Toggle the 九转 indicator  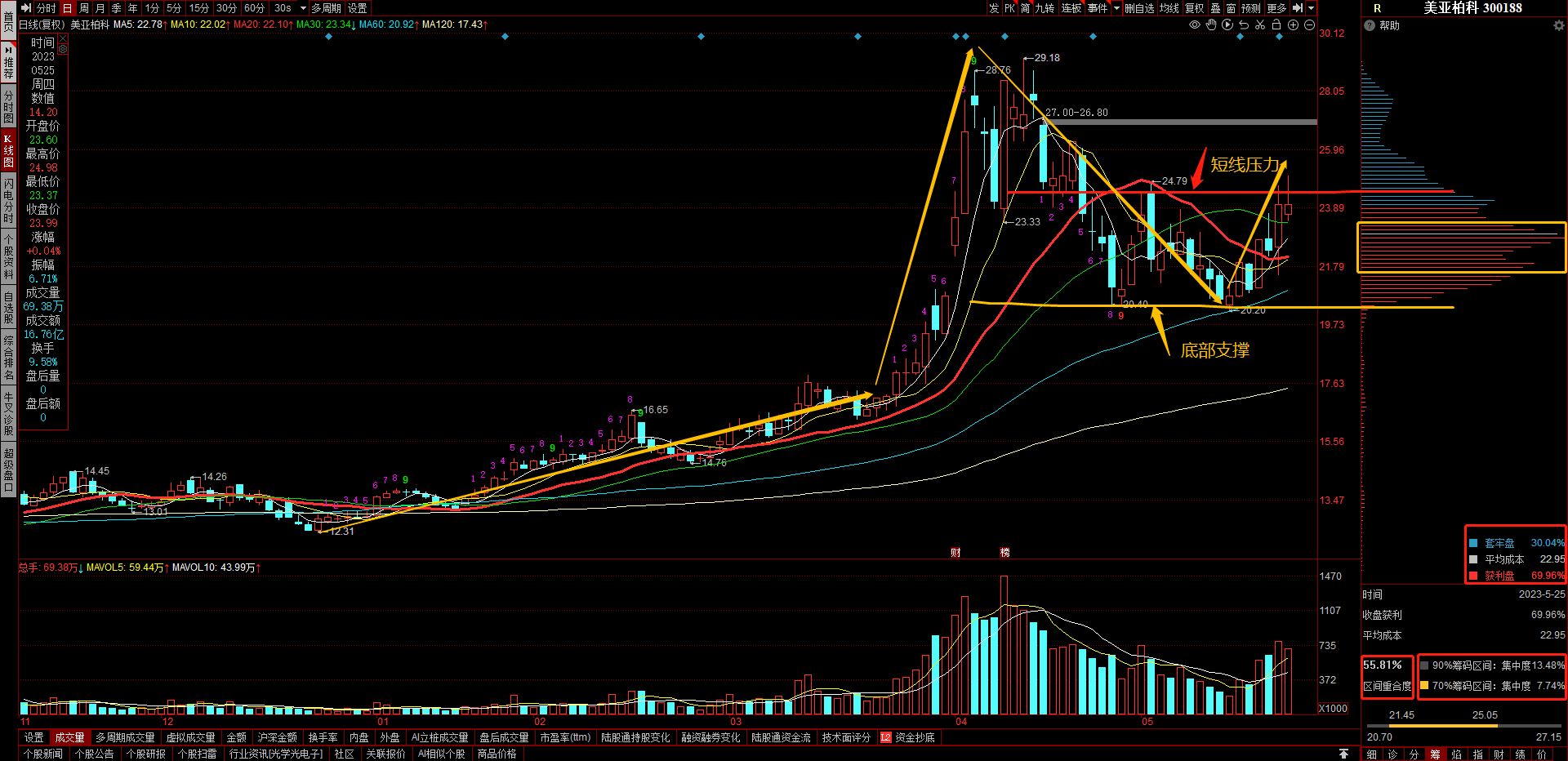[1045, 8]
